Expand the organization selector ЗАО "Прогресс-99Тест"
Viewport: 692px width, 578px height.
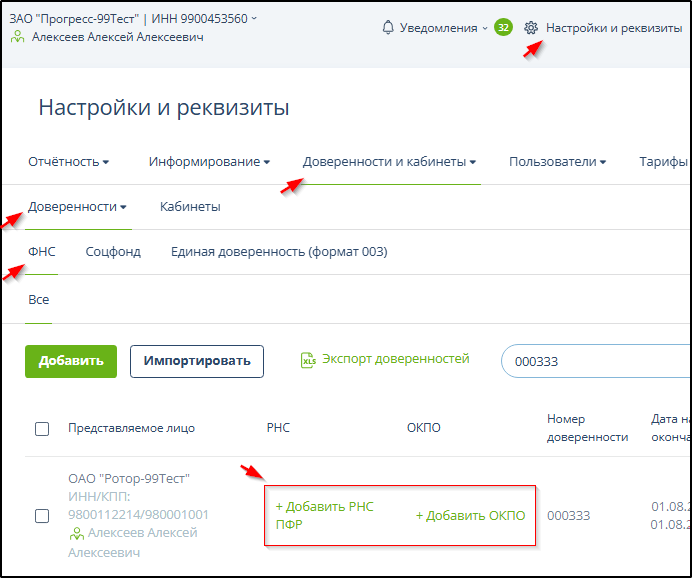[x=133, y=18]
